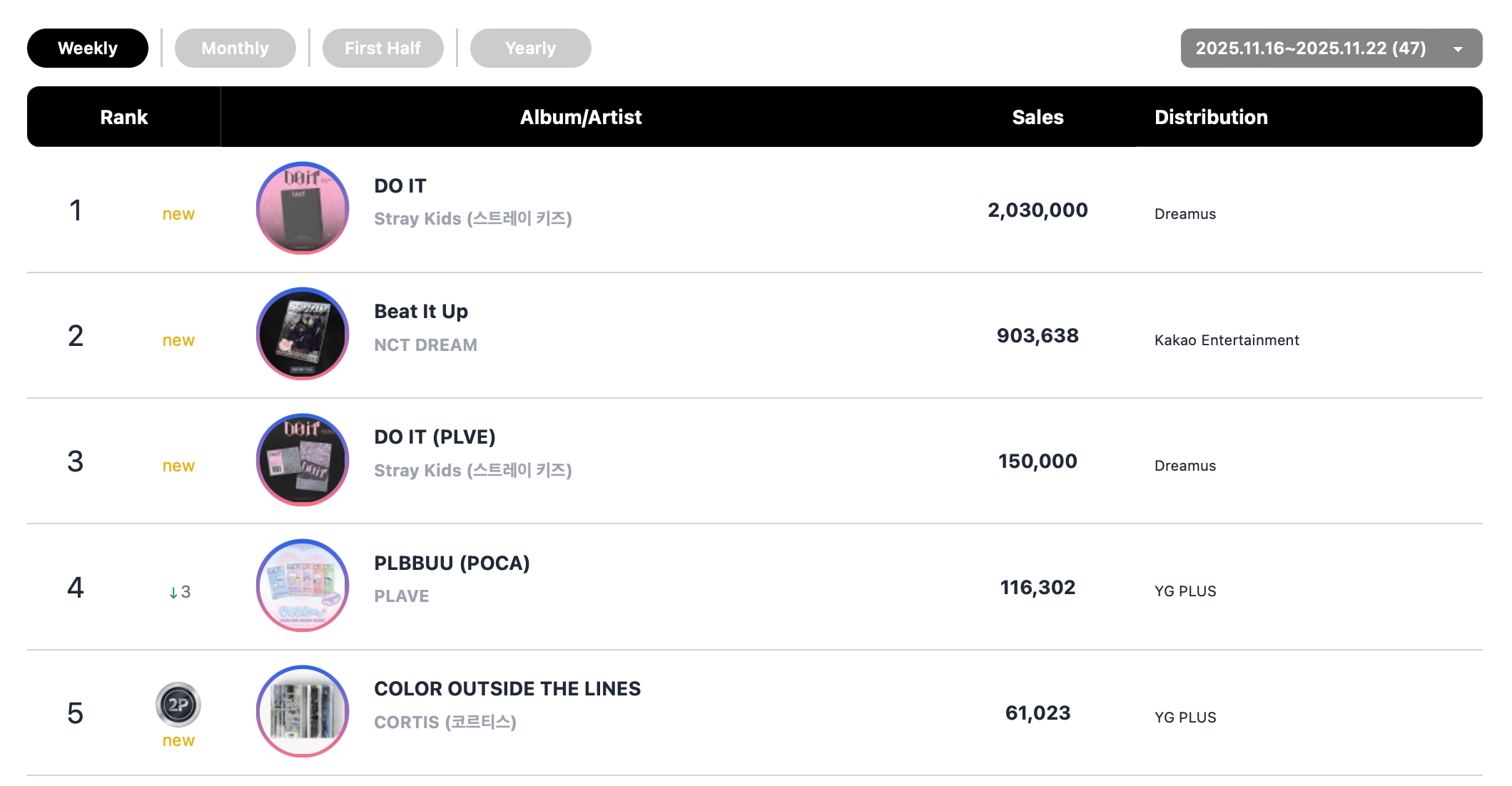Open the DO IT album title link
1512x786 pixels.
click(400, 186)
